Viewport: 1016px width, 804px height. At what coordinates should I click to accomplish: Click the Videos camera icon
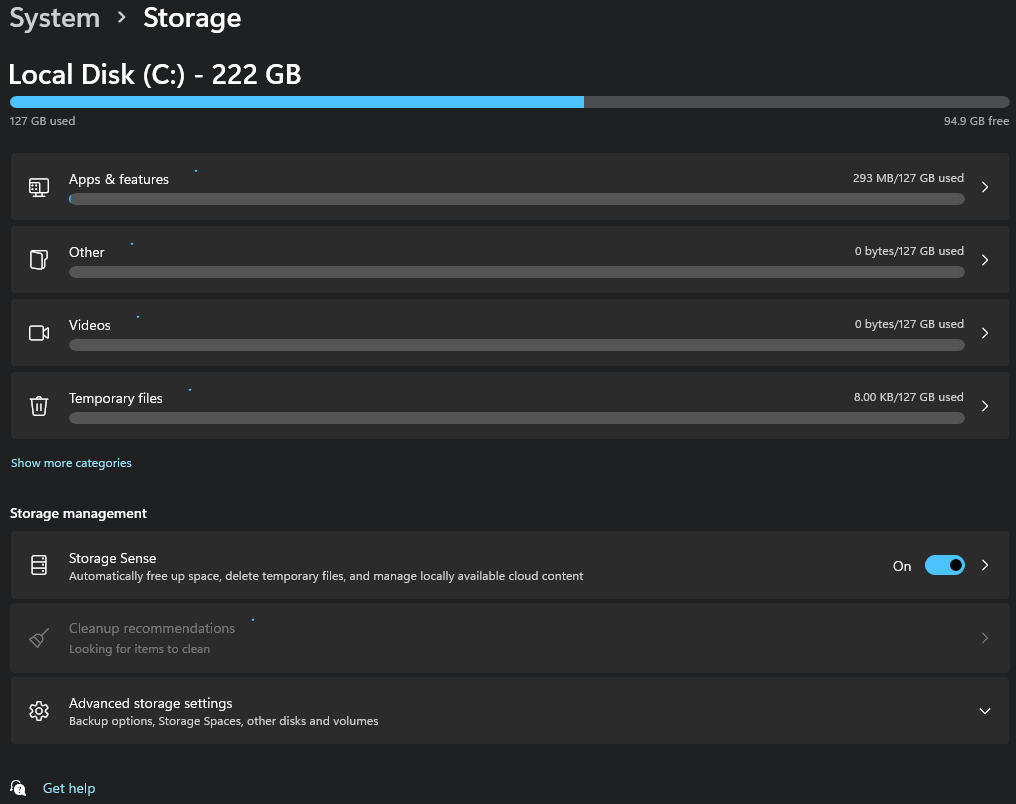(39, 333)
